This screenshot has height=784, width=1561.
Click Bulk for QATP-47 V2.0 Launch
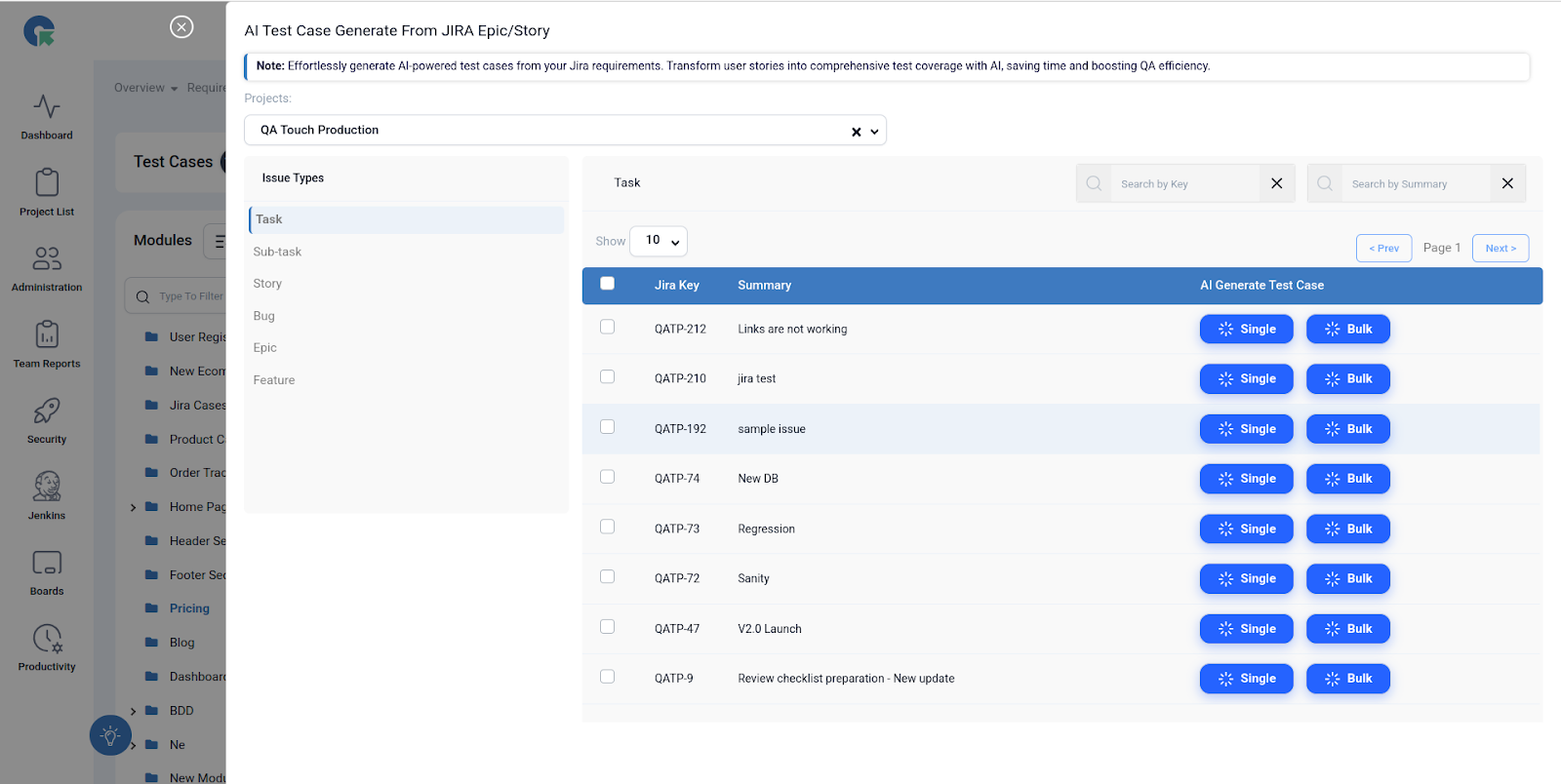[x=1348, y=629]
